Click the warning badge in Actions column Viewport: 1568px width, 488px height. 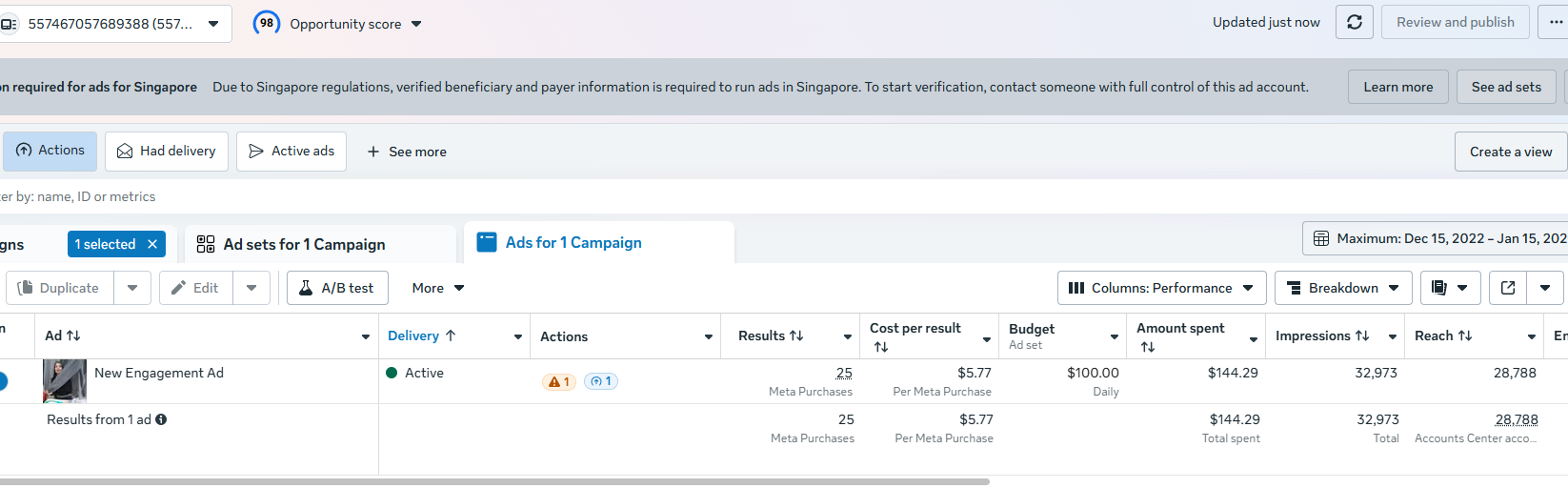pyautogui.click(x=558, y=381)
